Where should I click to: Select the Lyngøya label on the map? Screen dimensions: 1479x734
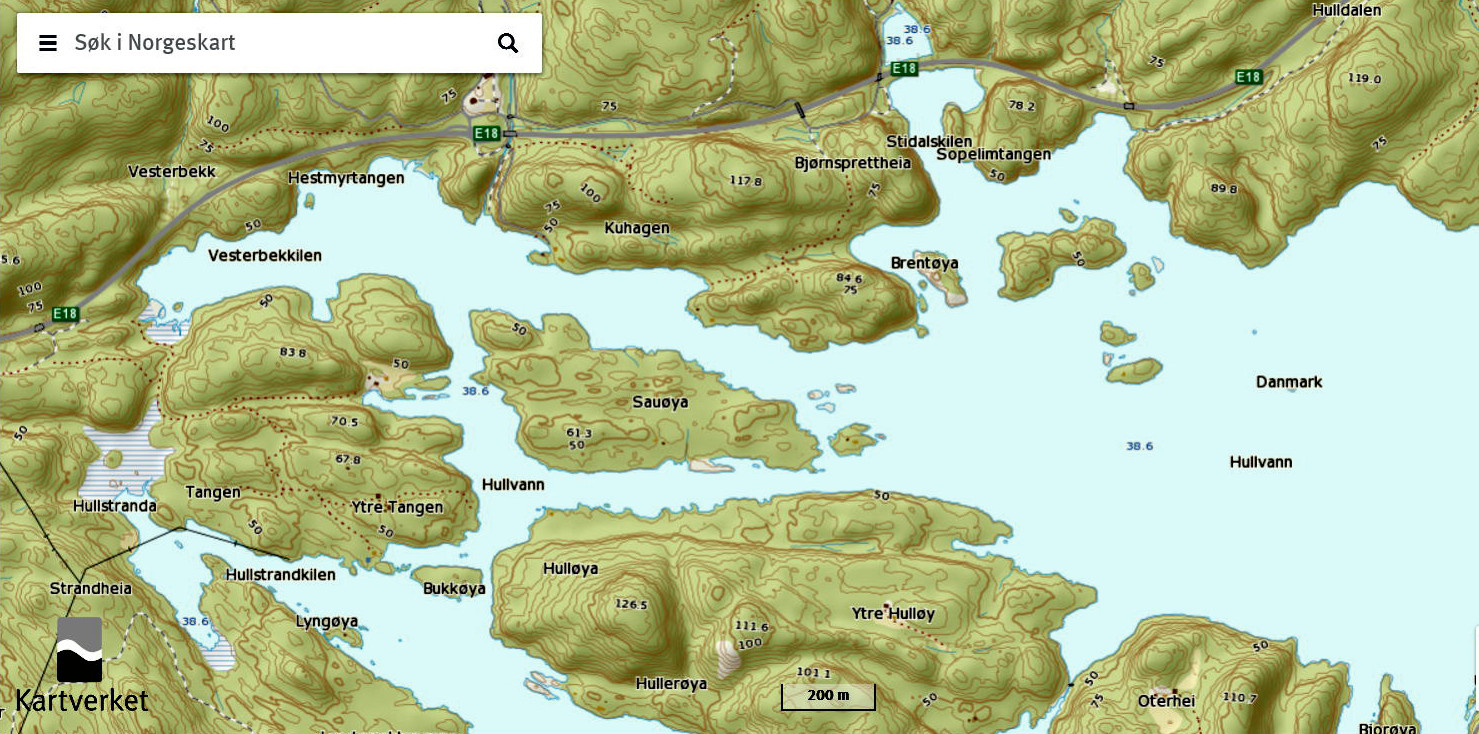coord(327,621)
